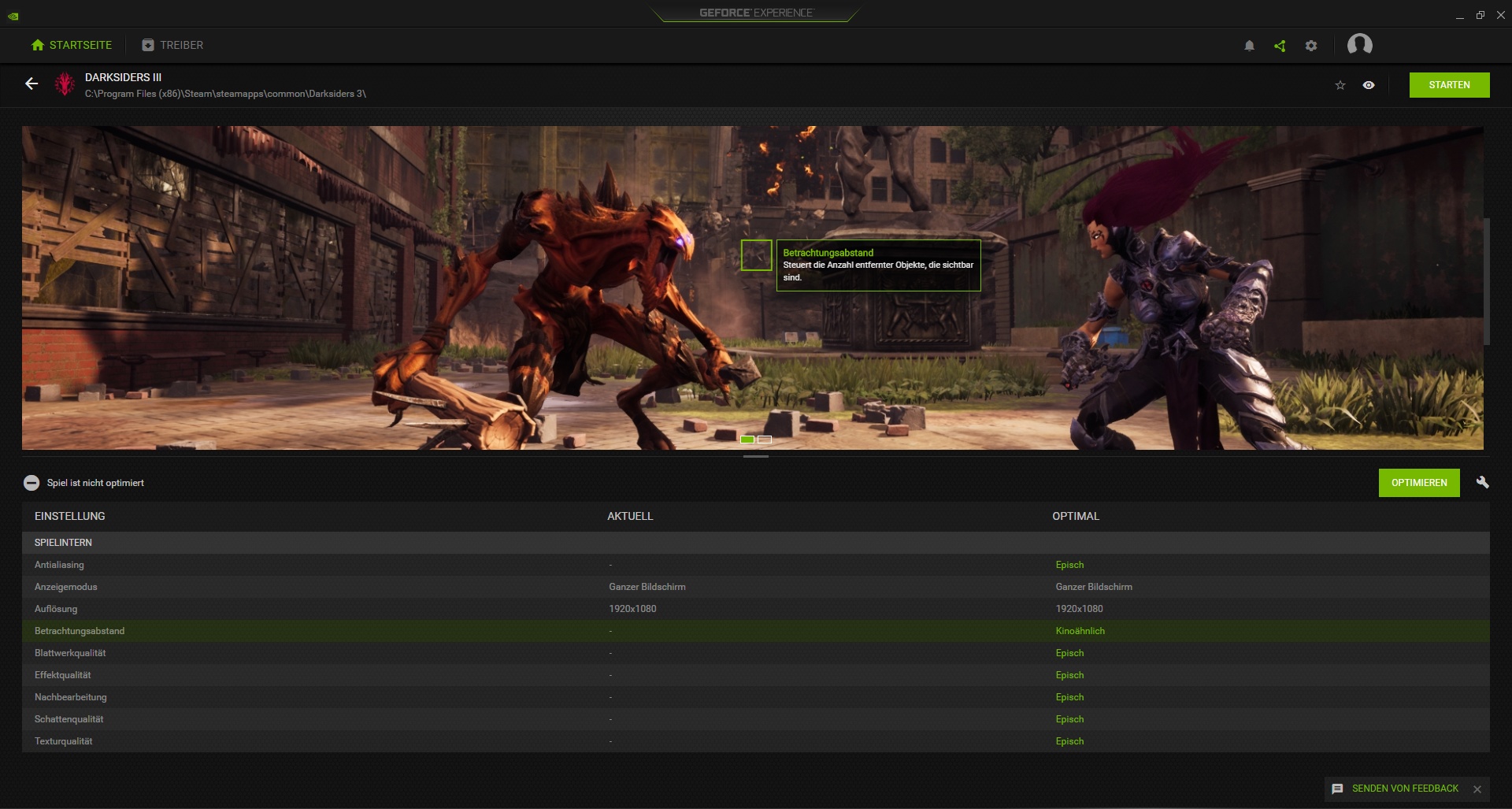Click the Einstellung column header

(69, 516)
